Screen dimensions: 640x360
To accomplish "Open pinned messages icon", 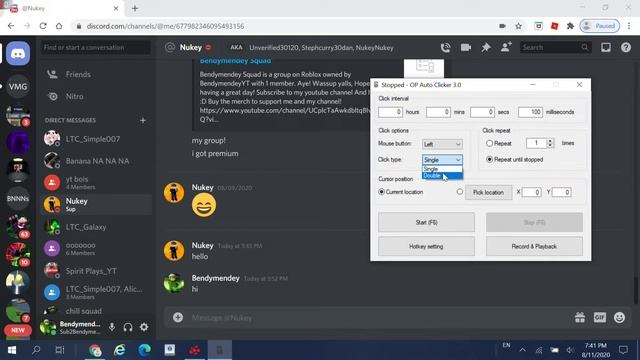I will tap(486, 48).
